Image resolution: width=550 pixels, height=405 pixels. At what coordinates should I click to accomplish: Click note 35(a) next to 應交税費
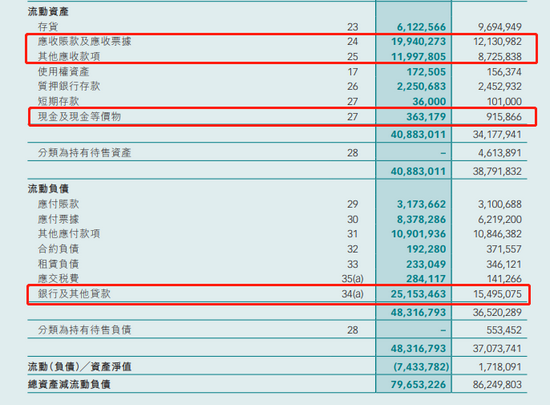click(353, 278)
